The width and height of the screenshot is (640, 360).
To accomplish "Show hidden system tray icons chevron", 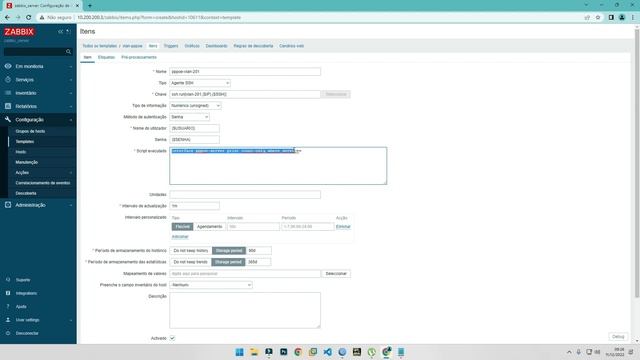I will point(569,352).
